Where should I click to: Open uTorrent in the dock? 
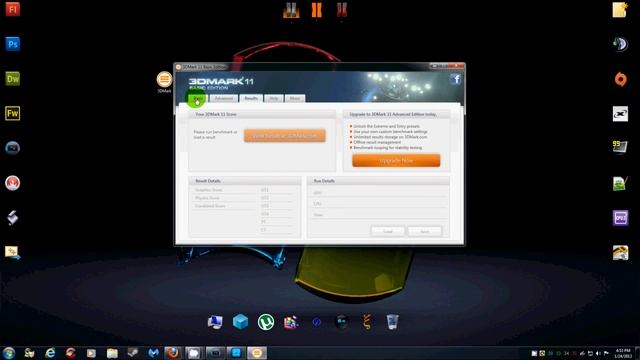point(266,322)
